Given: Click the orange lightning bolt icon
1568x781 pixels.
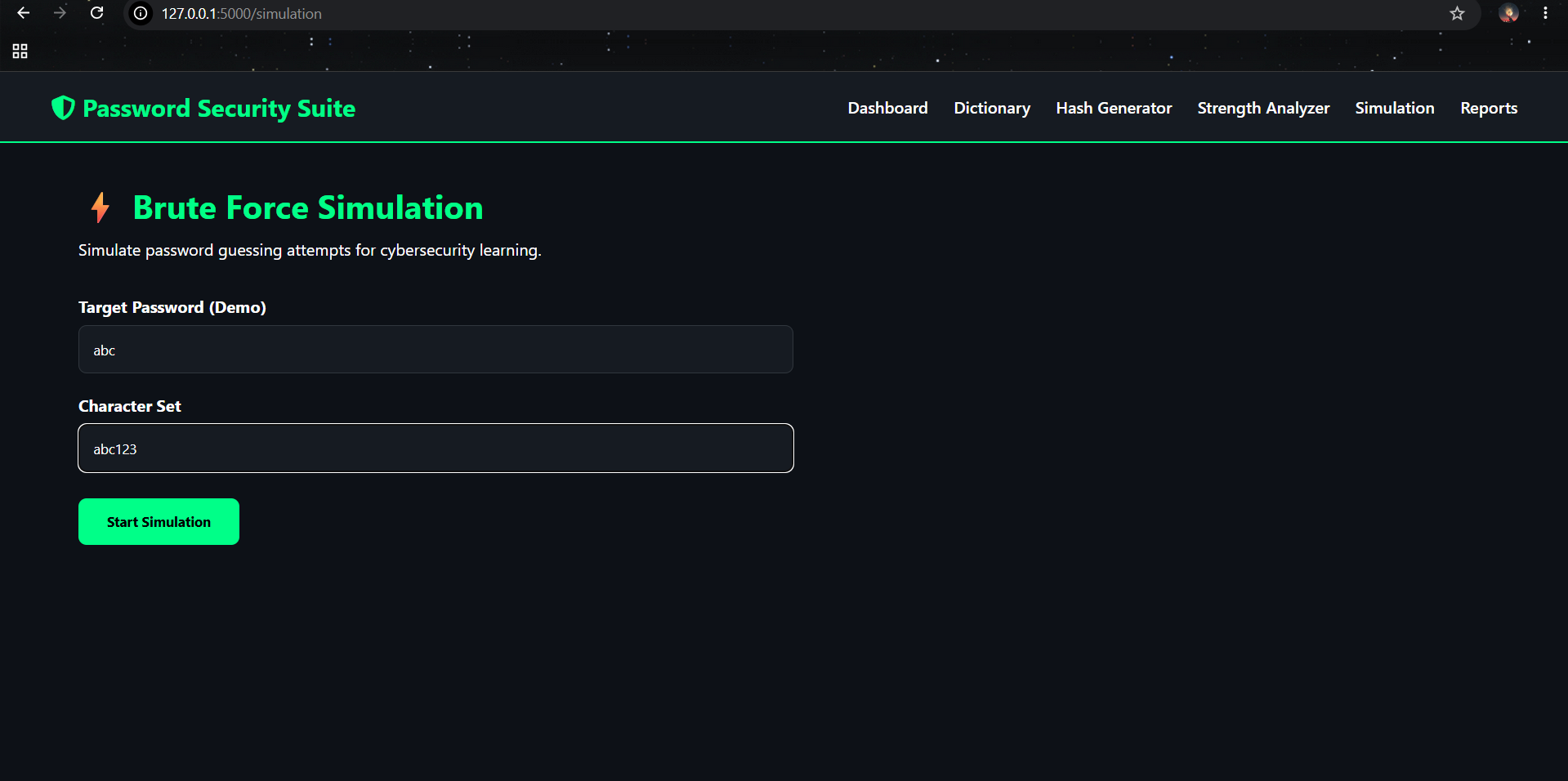Looking at the screenshot, I should [100, 208].
